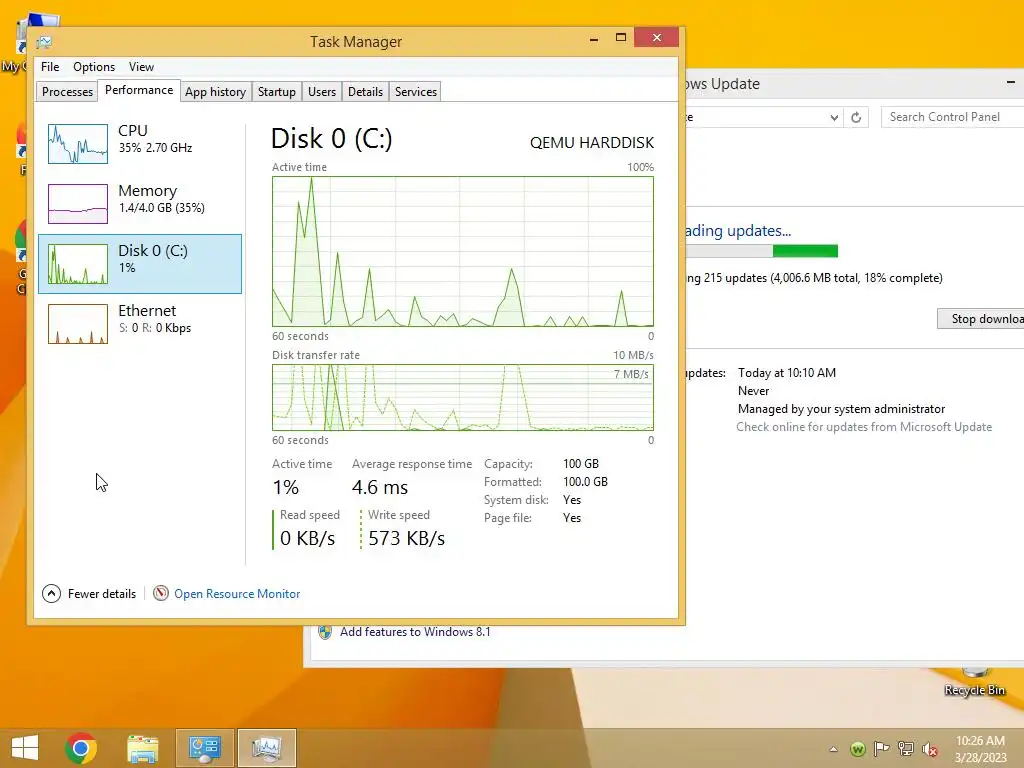Click the Fewer details label
1024x768 pixels.
coord(102,594)
